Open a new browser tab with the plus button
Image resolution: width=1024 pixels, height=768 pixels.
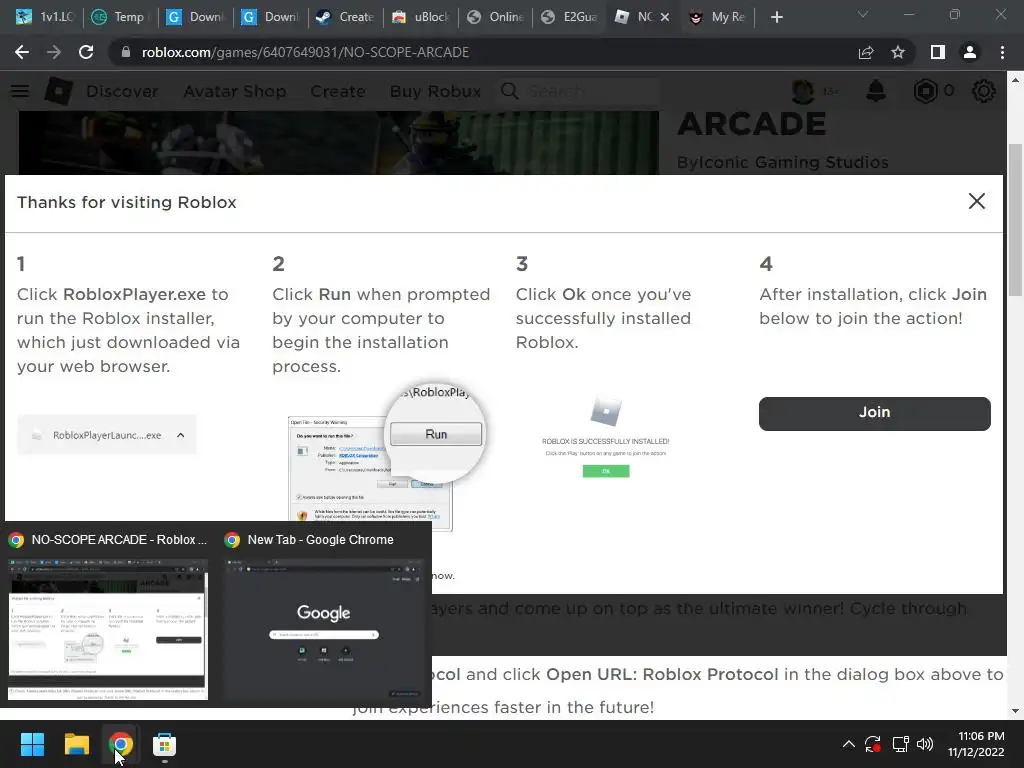pyautogui.click(x=776, y=17)
